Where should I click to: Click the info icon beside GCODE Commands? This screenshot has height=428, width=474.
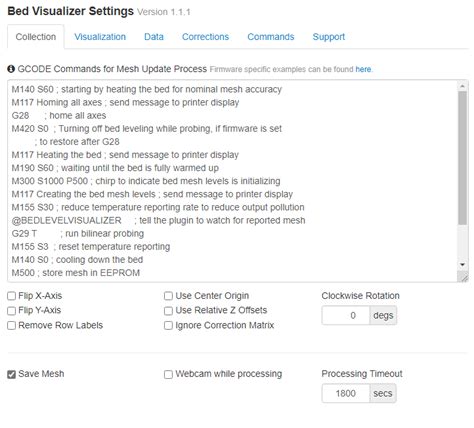coord(11,69)
